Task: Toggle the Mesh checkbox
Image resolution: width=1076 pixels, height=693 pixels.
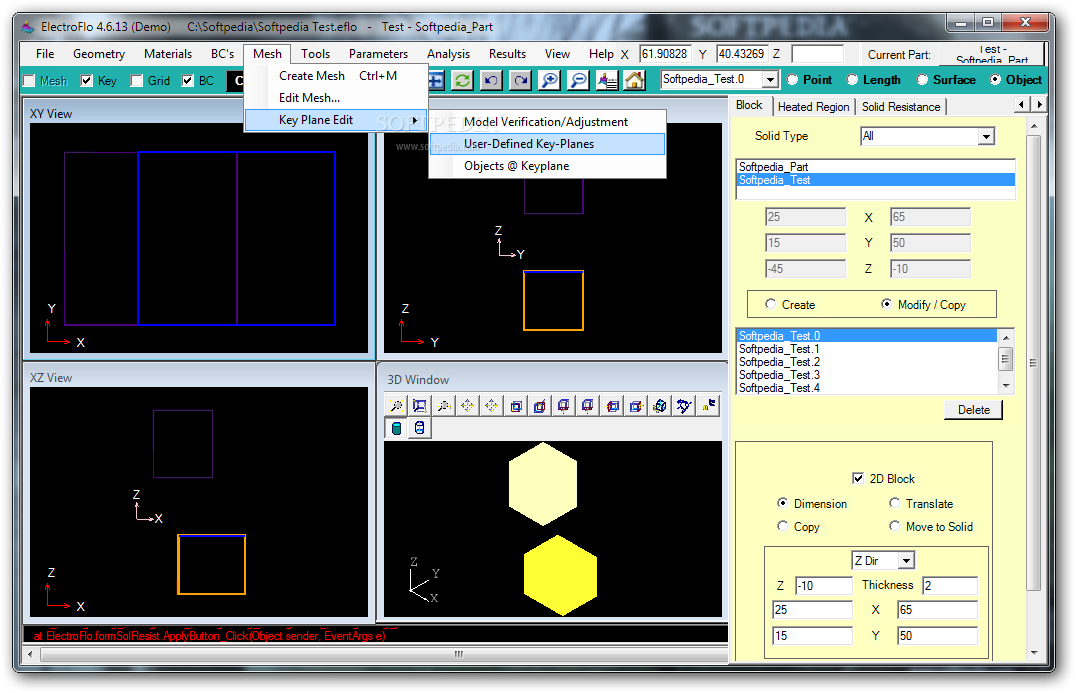Action: 29,81
